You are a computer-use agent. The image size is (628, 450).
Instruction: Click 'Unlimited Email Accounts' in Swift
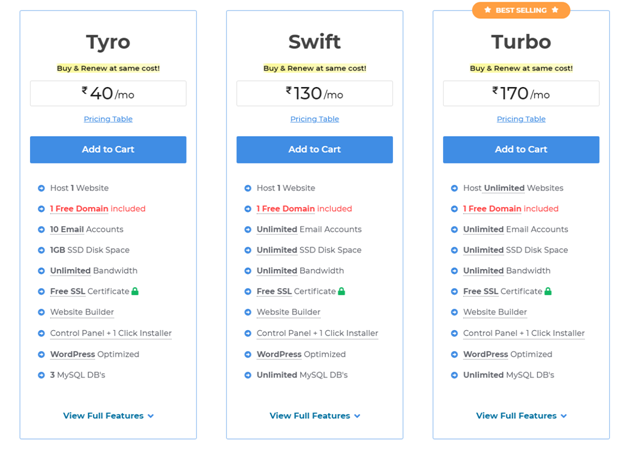tap(309, 229)
